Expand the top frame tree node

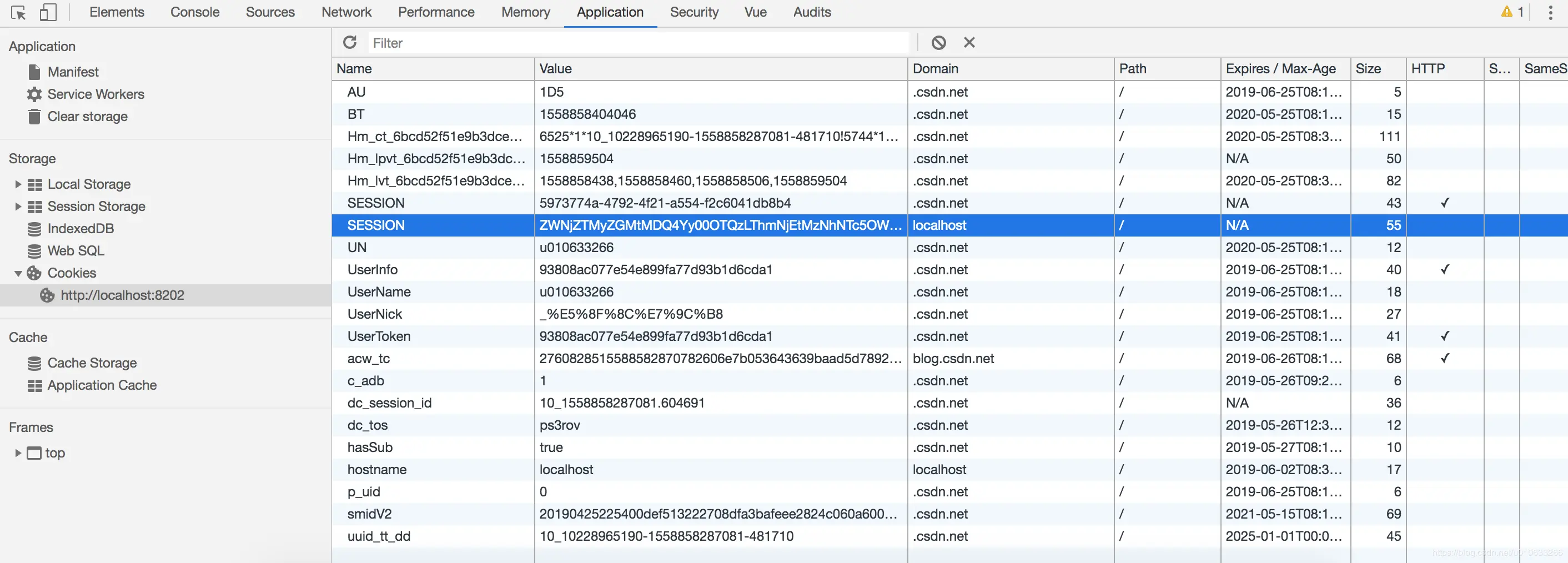pyautogui.click(x=18, y=453)
